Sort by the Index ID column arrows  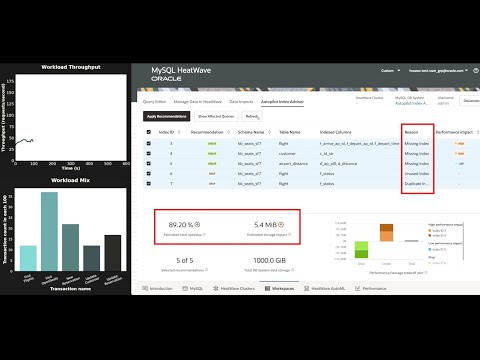[179, 132]
